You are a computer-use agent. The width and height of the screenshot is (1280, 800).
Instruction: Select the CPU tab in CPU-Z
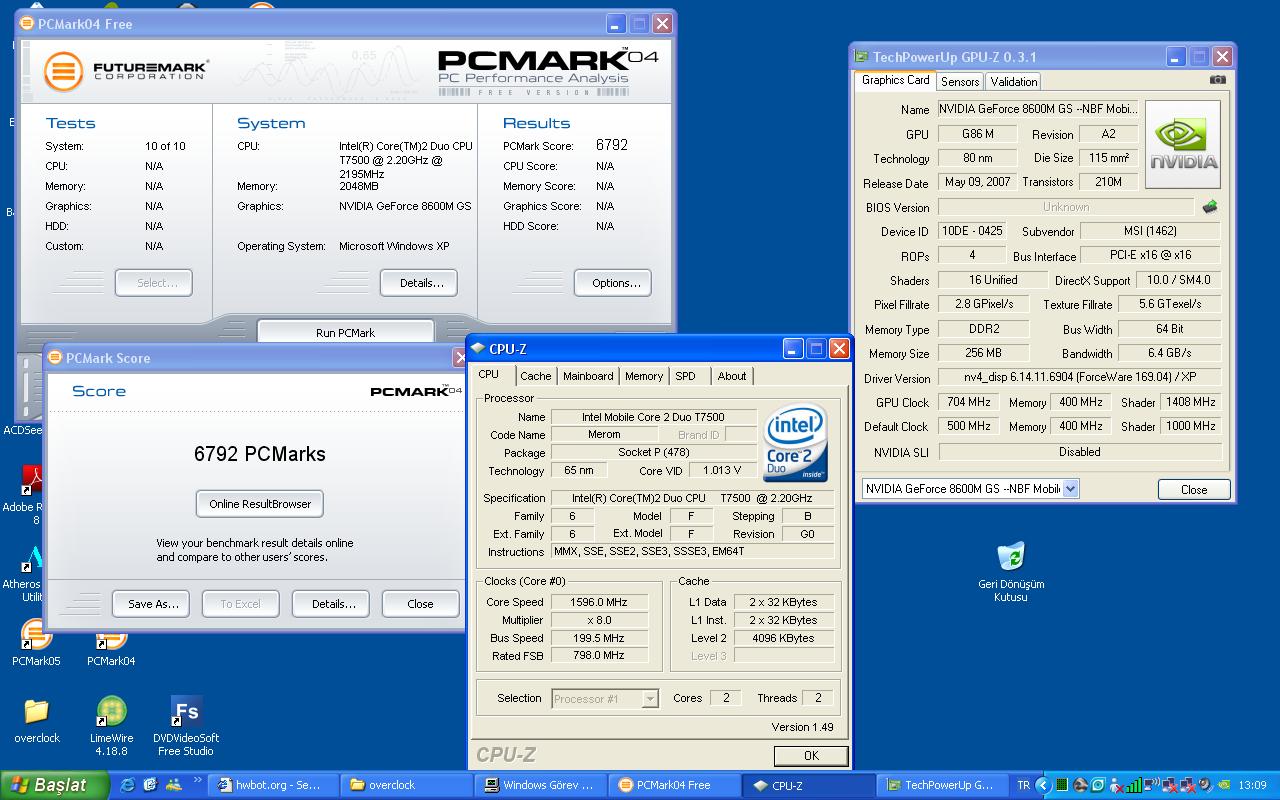click(x=489, y=375)
